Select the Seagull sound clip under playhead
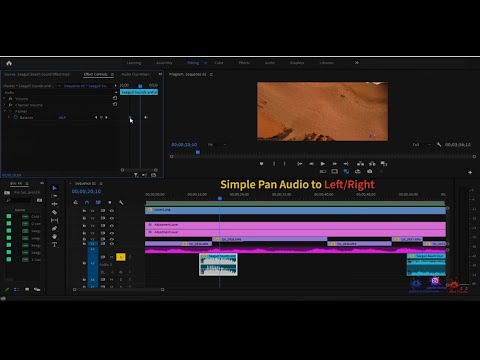The height and width of the screenshot is (360, 480). pyautogui.click(x=218, y=265)
